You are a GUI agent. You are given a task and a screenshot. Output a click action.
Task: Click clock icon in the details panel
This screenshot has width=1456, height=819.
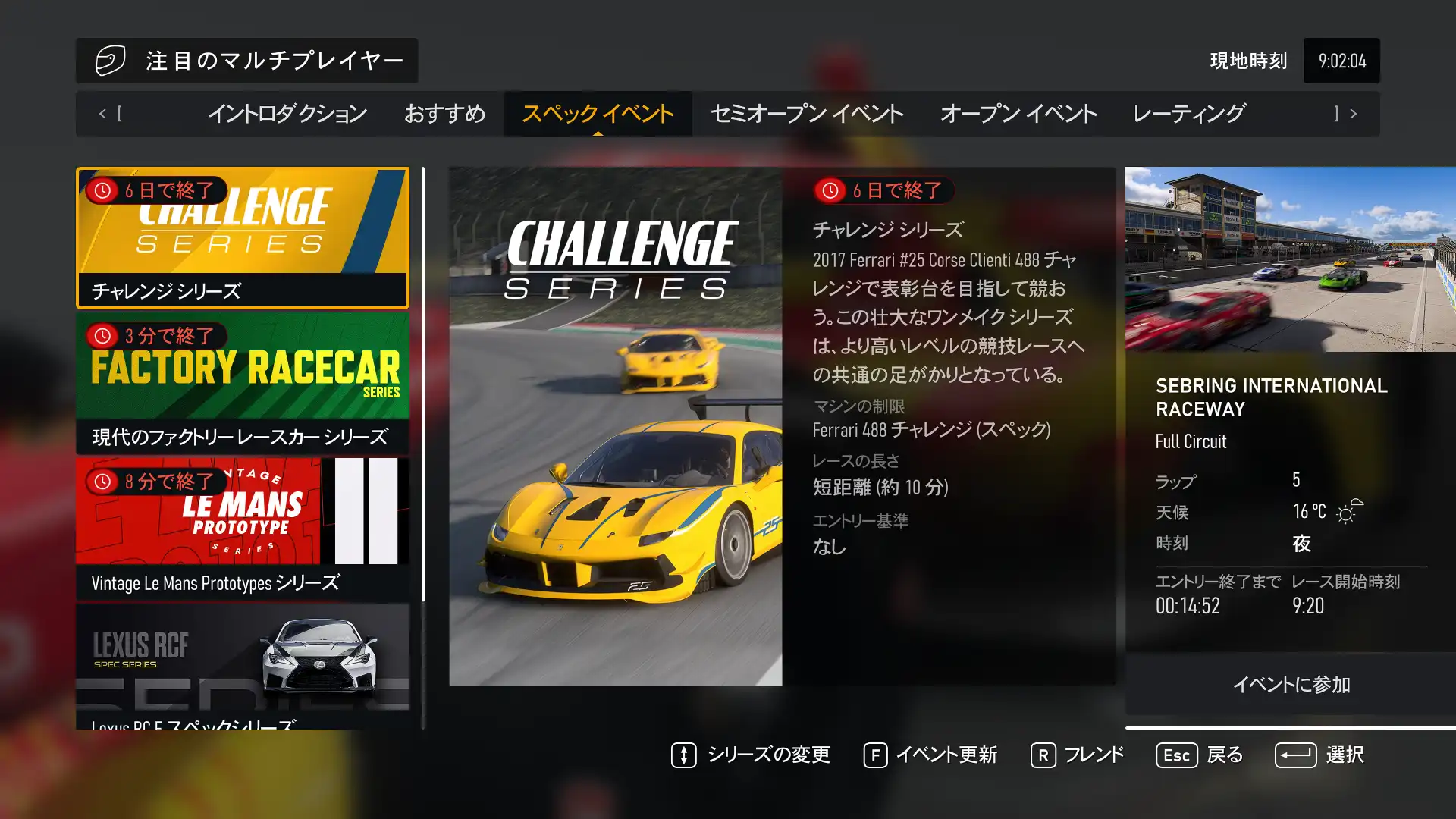coord(830,190)
